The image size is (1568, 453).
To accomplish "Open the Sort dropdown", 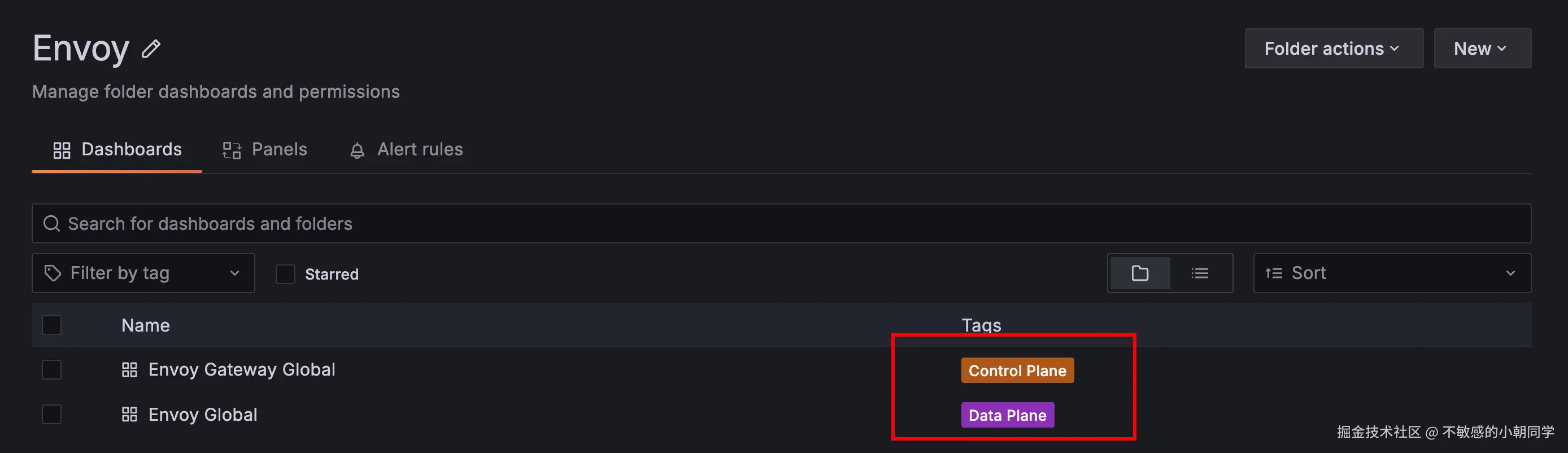I will click(1391, 273).
